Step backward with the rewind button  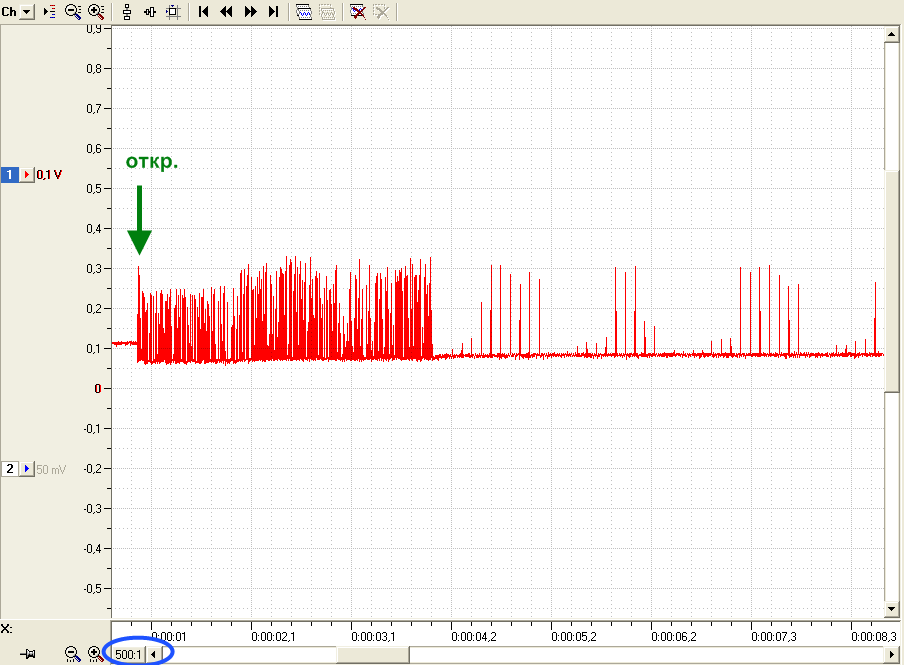tap(227, 12)
